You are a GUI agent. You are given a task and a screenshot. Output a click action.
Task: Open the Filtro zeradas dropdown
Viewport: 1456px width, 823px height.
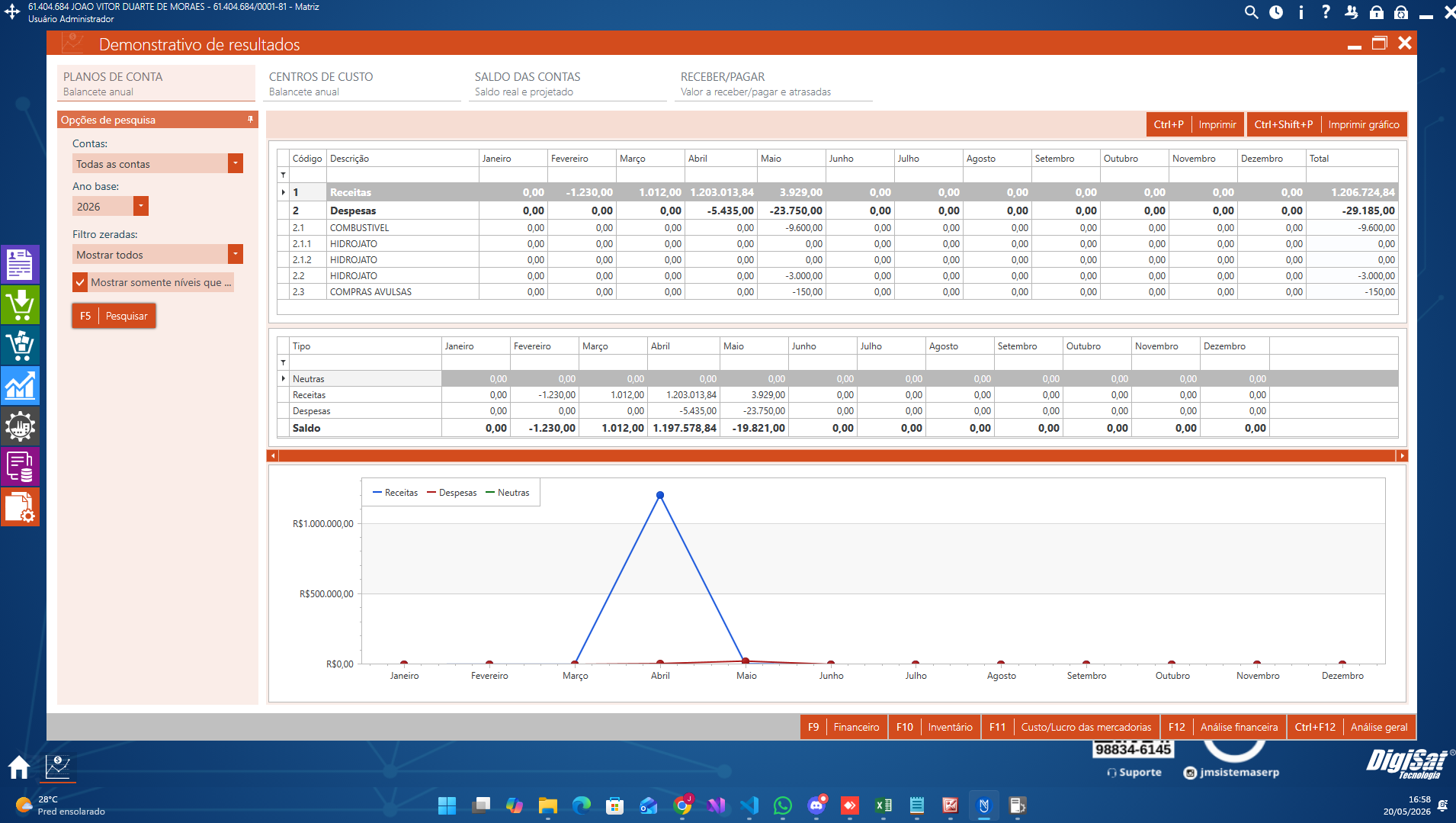(236, 255)
